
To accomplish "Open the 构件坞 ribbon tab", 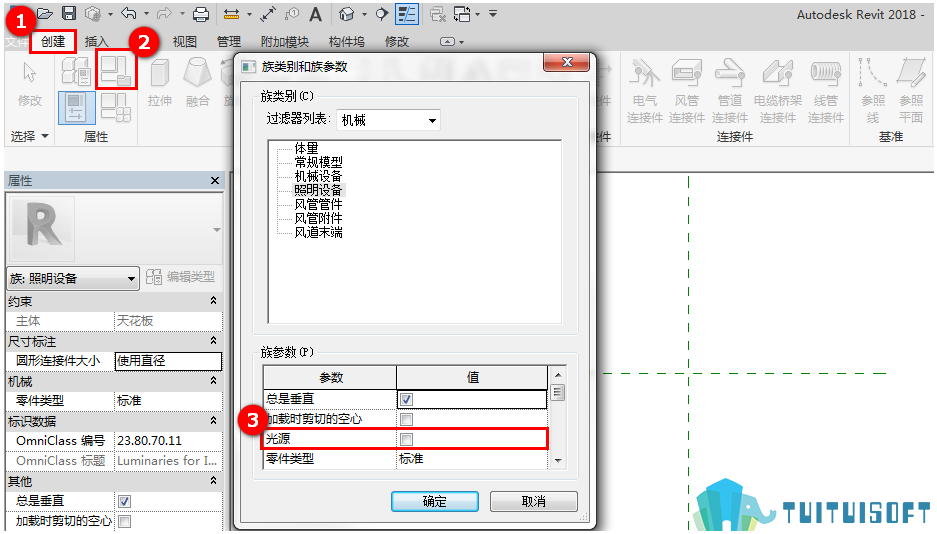I will click(347, 41).
